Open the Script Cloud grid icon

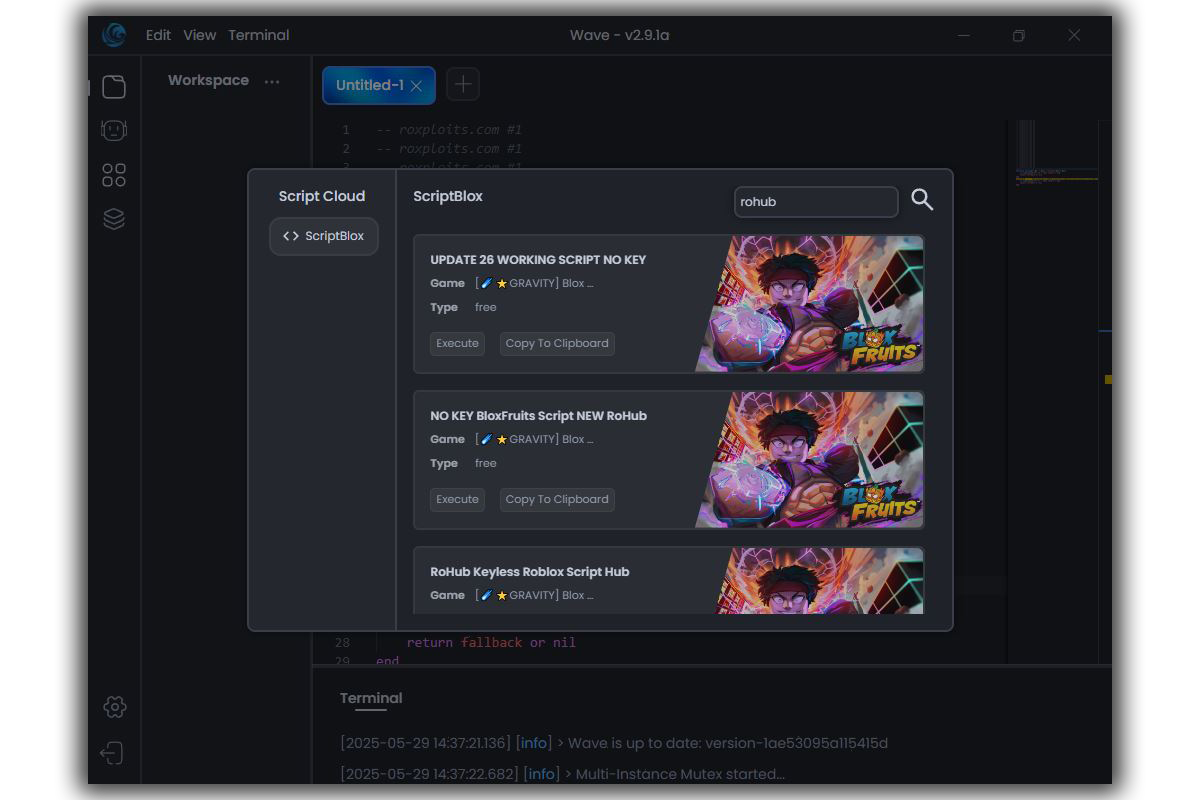coord(114,175)
